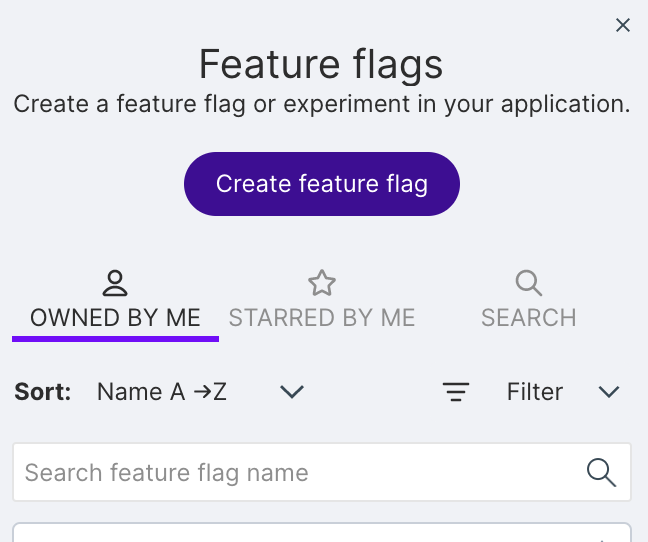The height and width of the screenshot is (542, 648).
Task: Open the STARRED BY ME tab label
Action: (x=322, y=318)
